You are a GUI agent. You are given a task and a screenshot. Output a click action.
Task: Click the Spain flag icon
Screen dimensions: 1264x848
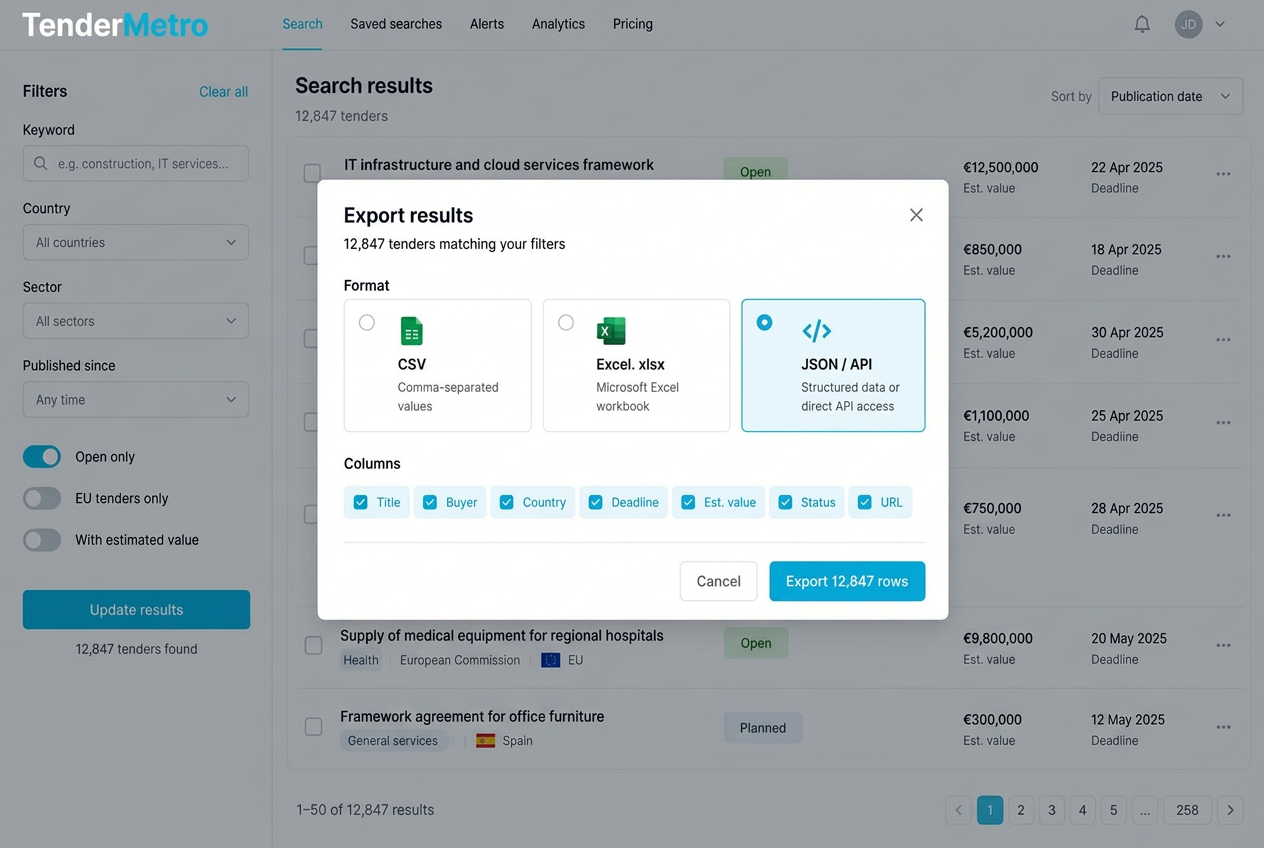pyautogui.click(x=485, y=741)
